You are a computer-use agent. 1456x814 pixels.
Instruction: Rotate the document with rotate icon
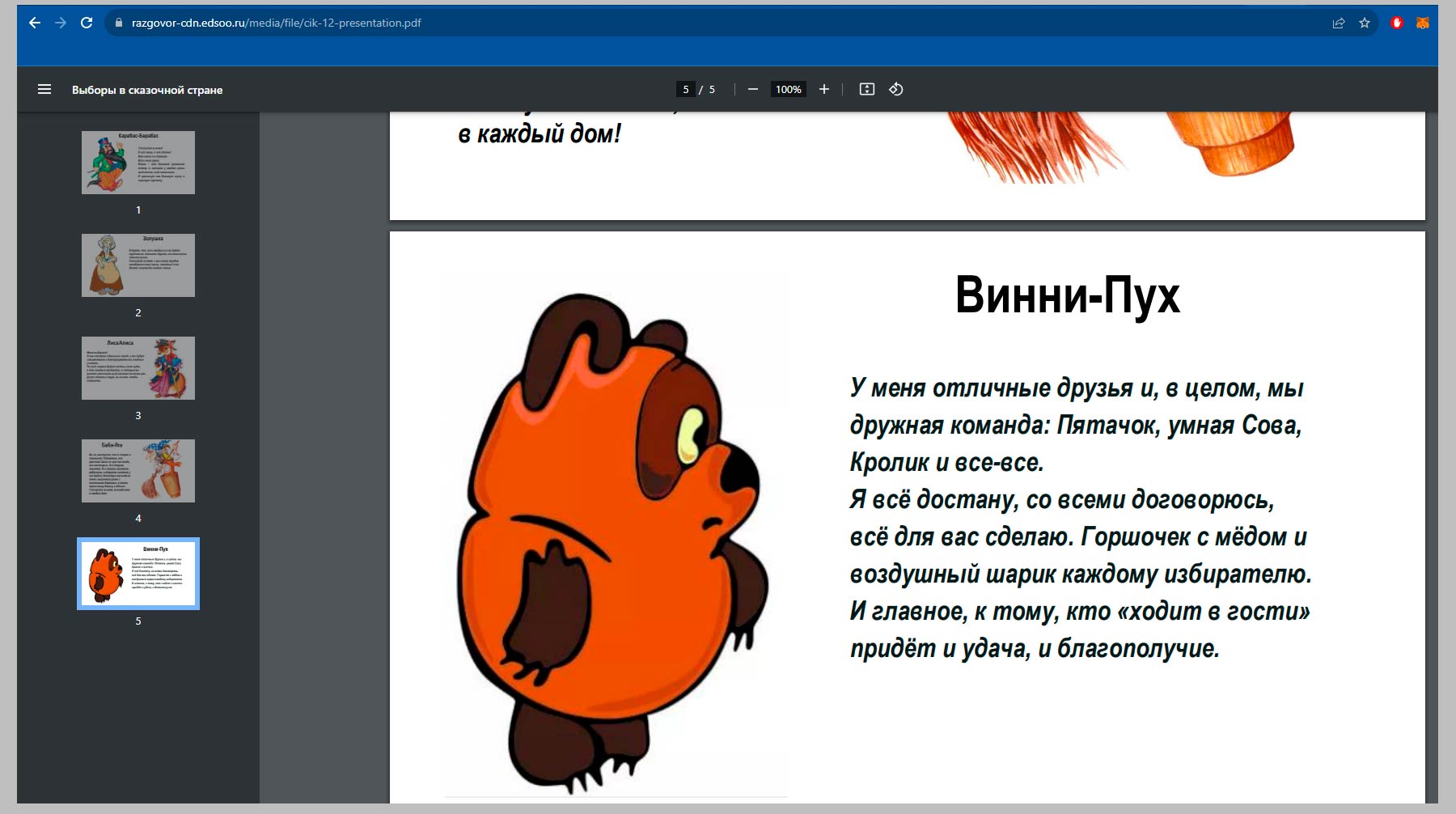click(896, 89)
